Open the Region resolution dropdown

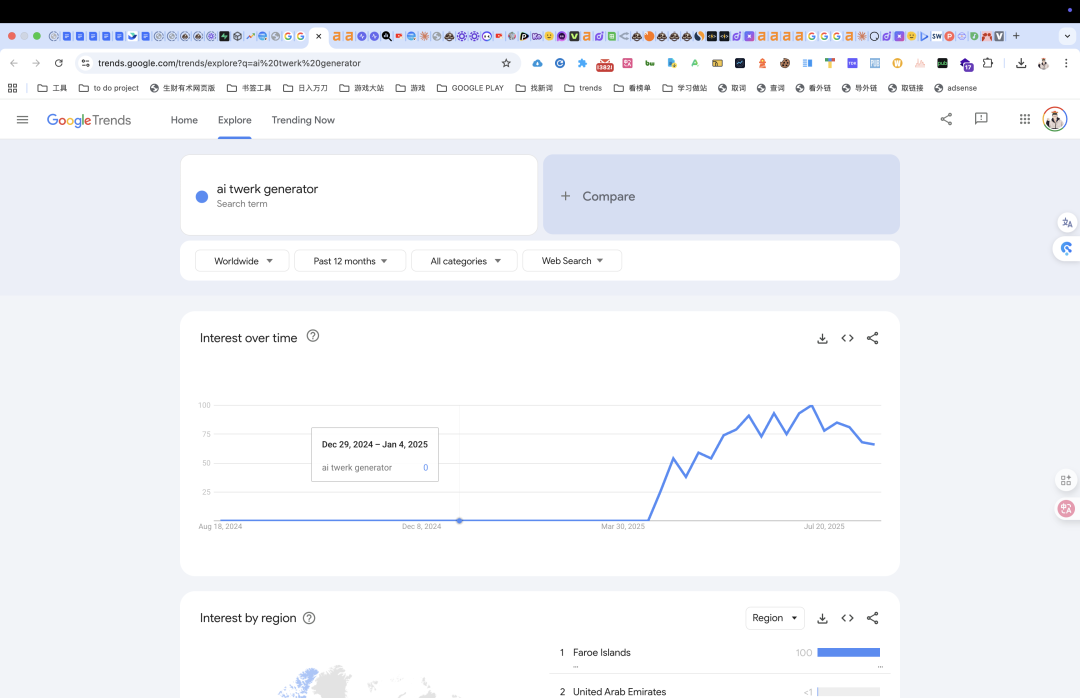coord(775,618)
